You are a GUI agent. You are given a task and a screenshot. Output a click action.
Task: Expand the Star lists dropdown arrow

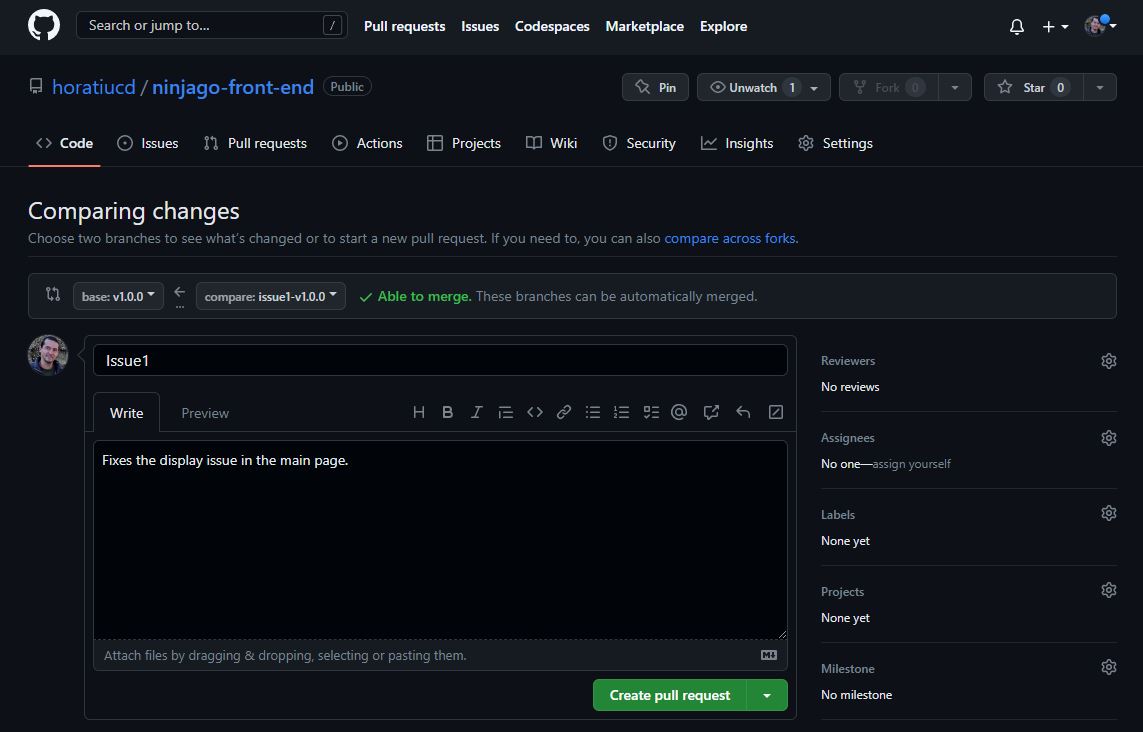click(1099, 87)
